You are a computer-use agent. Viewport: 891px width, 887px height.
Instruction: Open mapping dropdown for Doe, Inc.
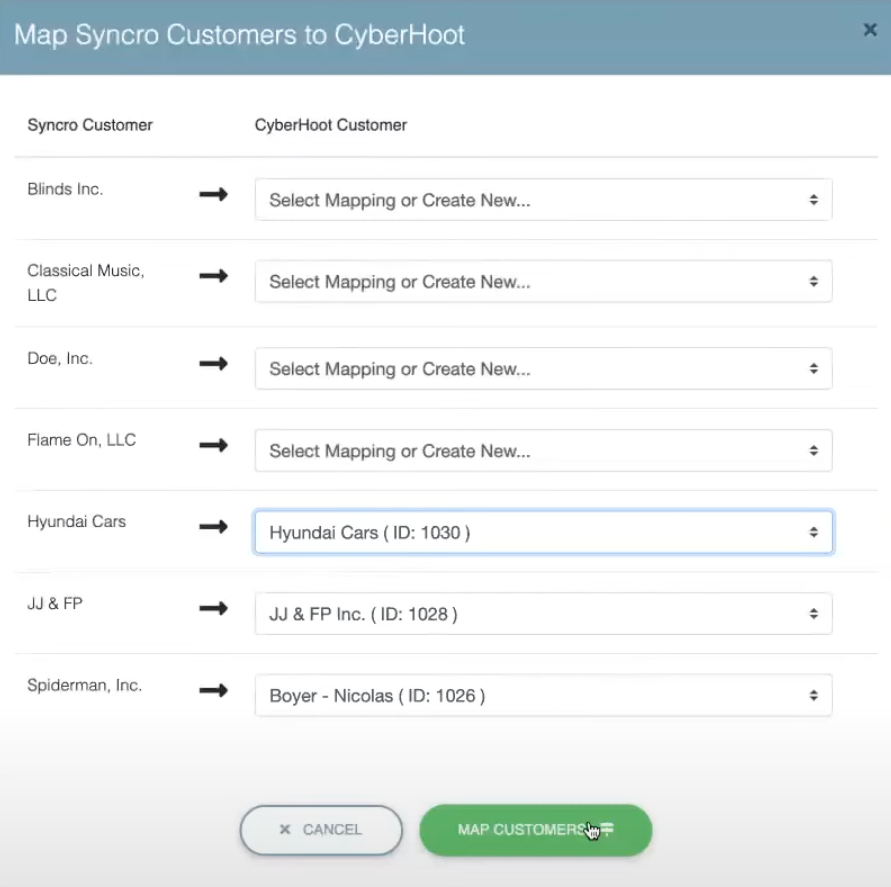[543, 369]
